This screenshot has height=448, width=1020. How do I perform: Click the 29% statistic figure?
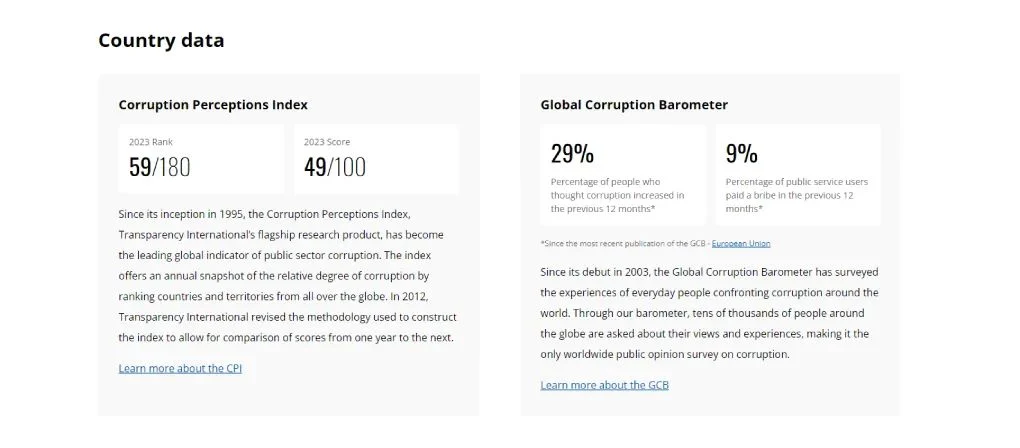(572, 153)
